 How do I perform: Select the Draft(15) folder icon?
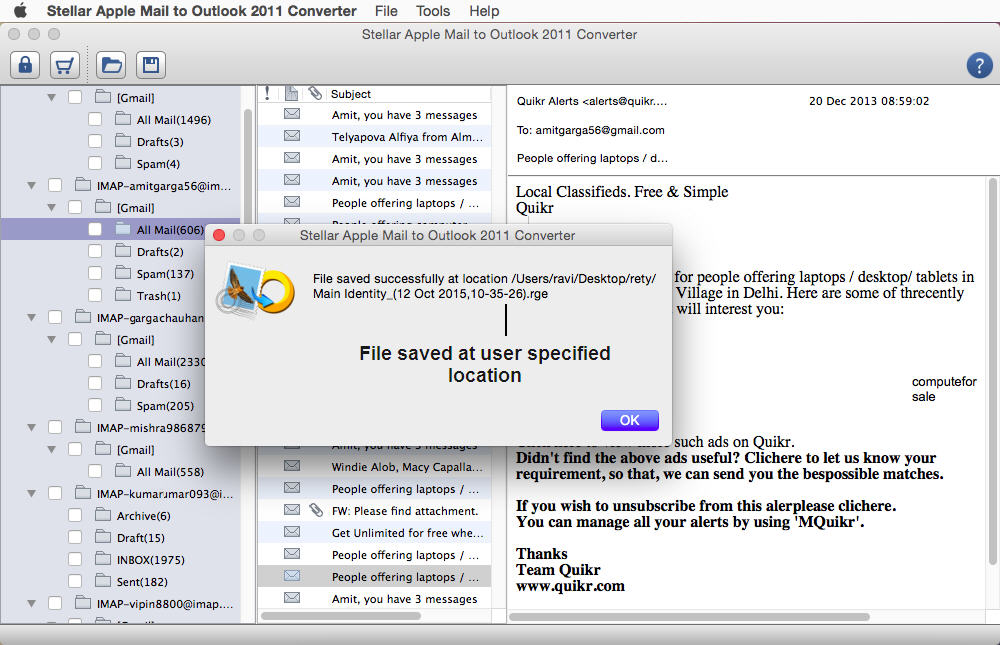coord(103,537)
